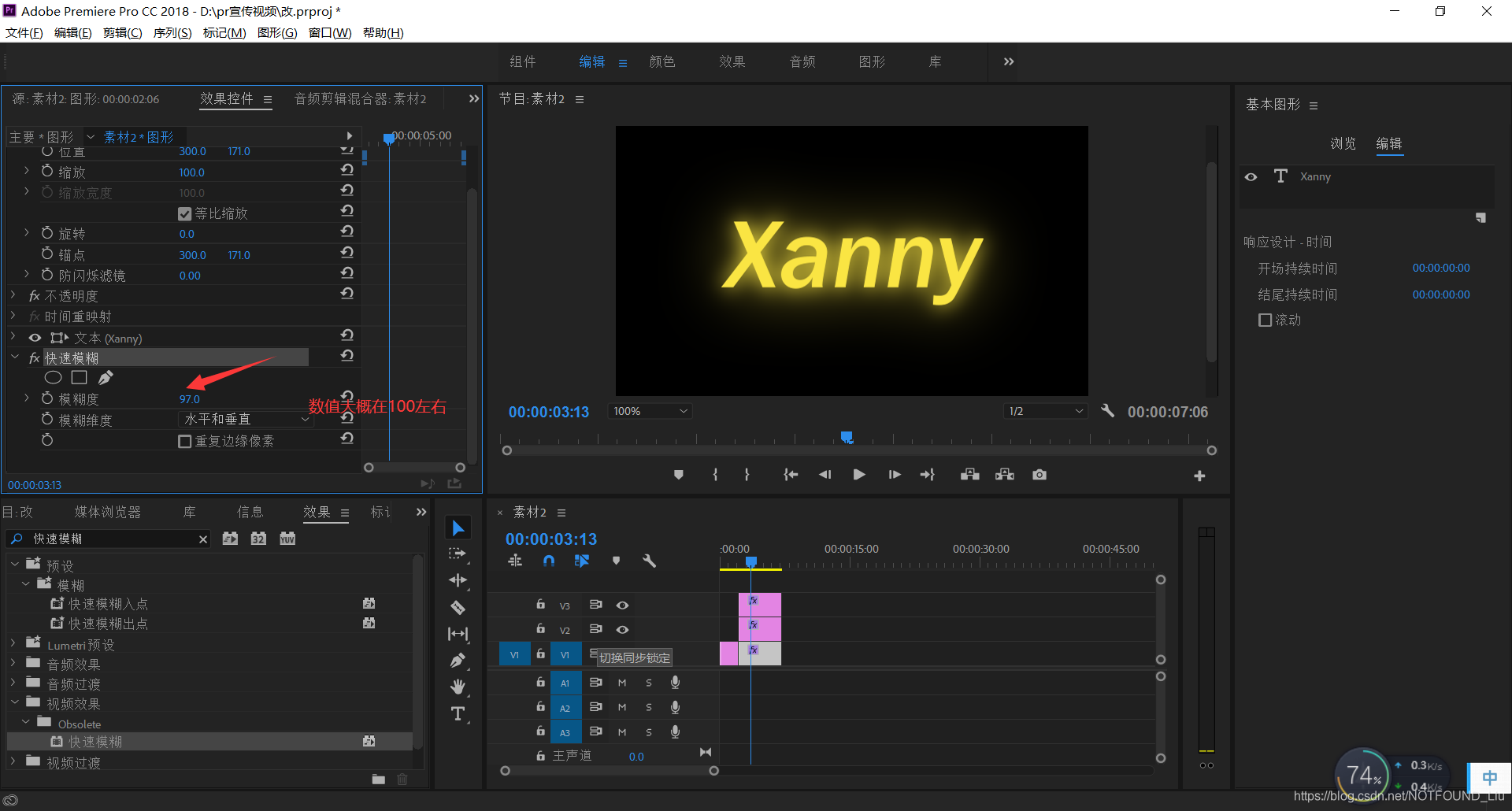Play the program monitor video

pos(859,475)
